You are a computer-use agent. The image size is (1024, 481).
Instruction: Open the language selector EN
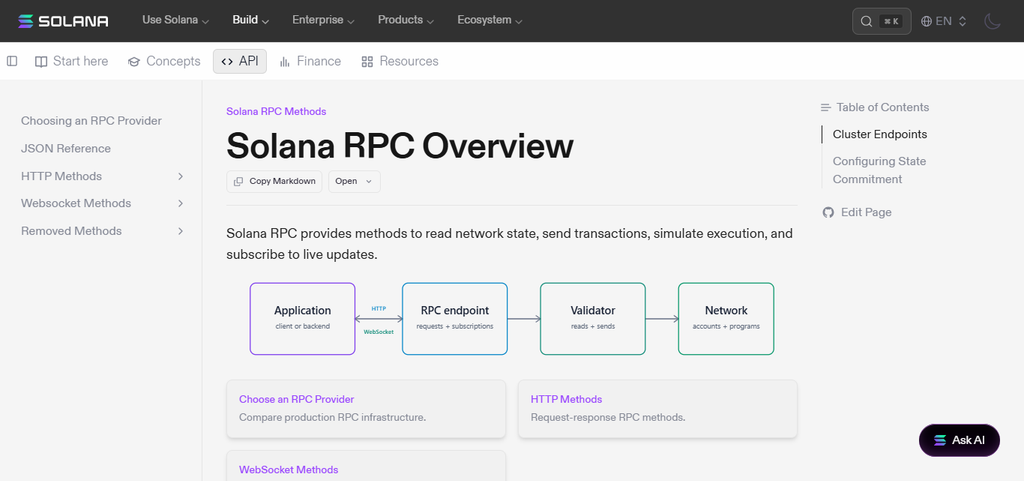click(x=943, y=21)
